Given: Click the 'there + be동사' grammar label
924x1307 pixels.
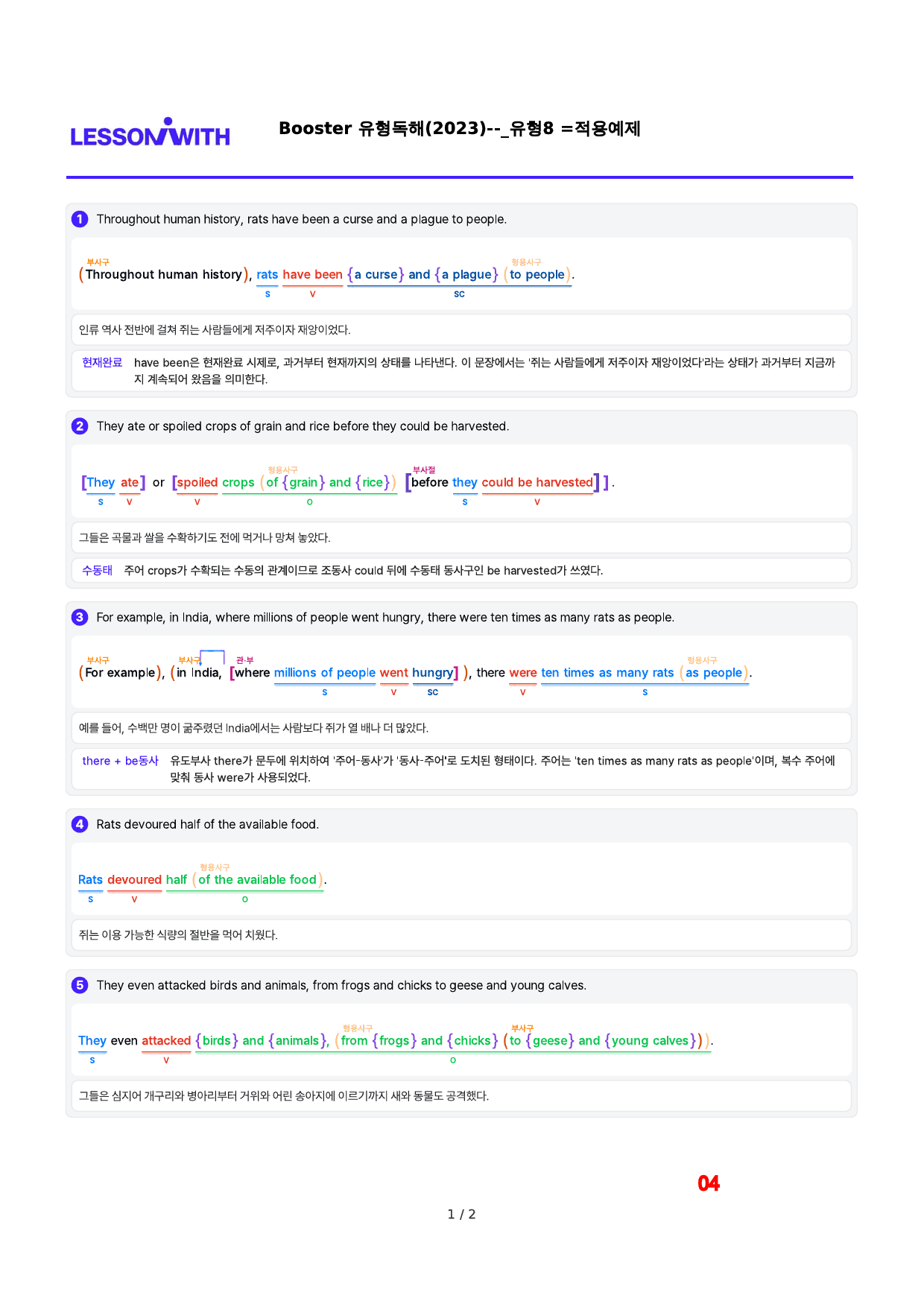Looking at the screenshot, I should coord(120,761).
